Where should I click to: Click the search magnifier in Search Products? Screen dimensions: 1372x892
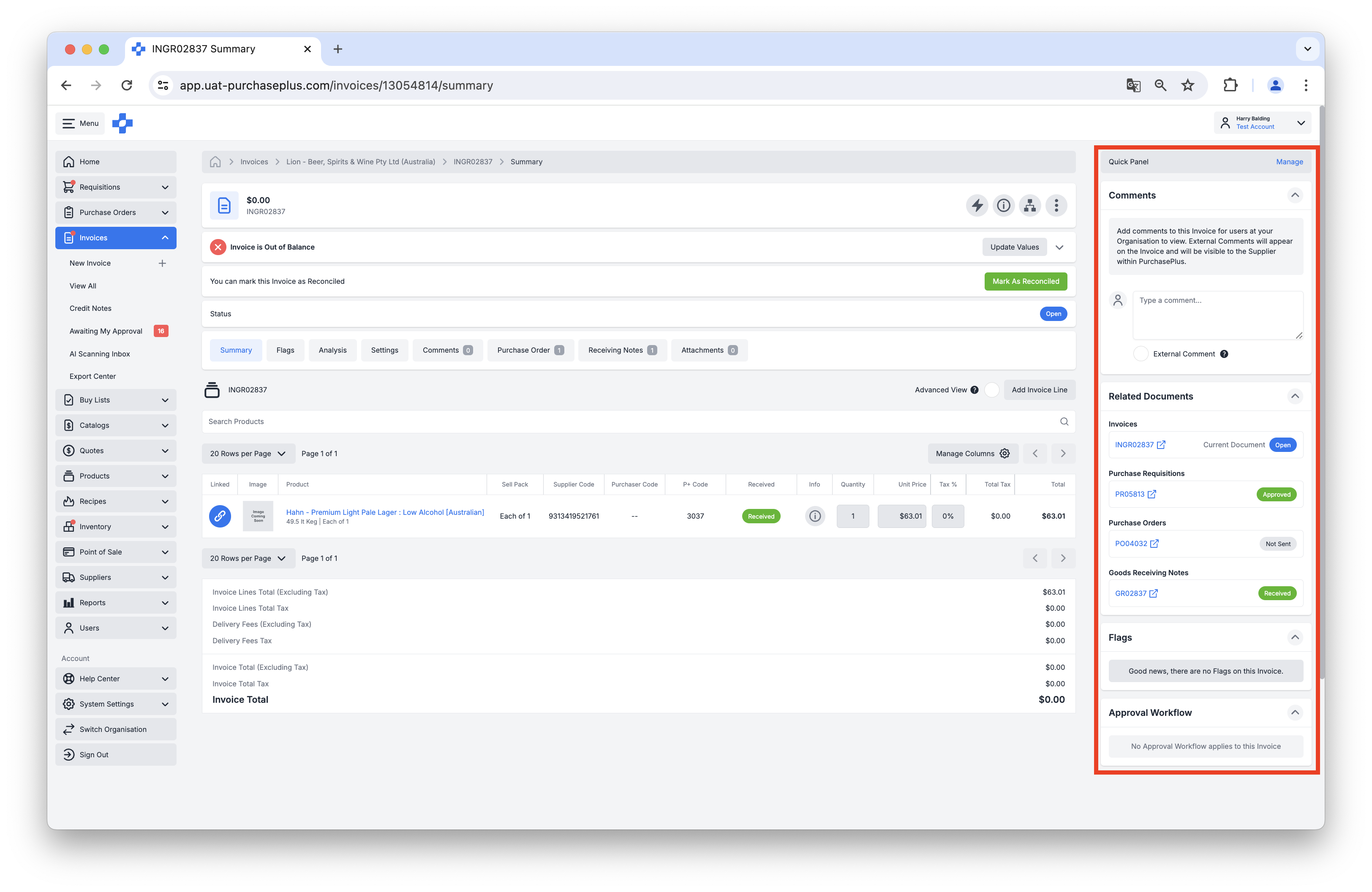click(x=1064, y=422)
